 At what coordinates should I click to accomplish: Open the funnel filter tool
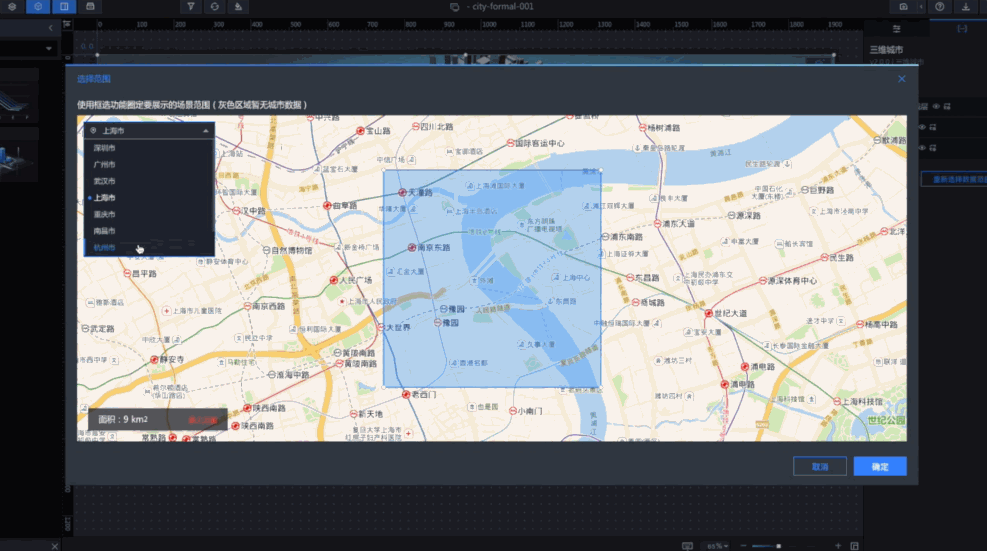coord(190,6)
